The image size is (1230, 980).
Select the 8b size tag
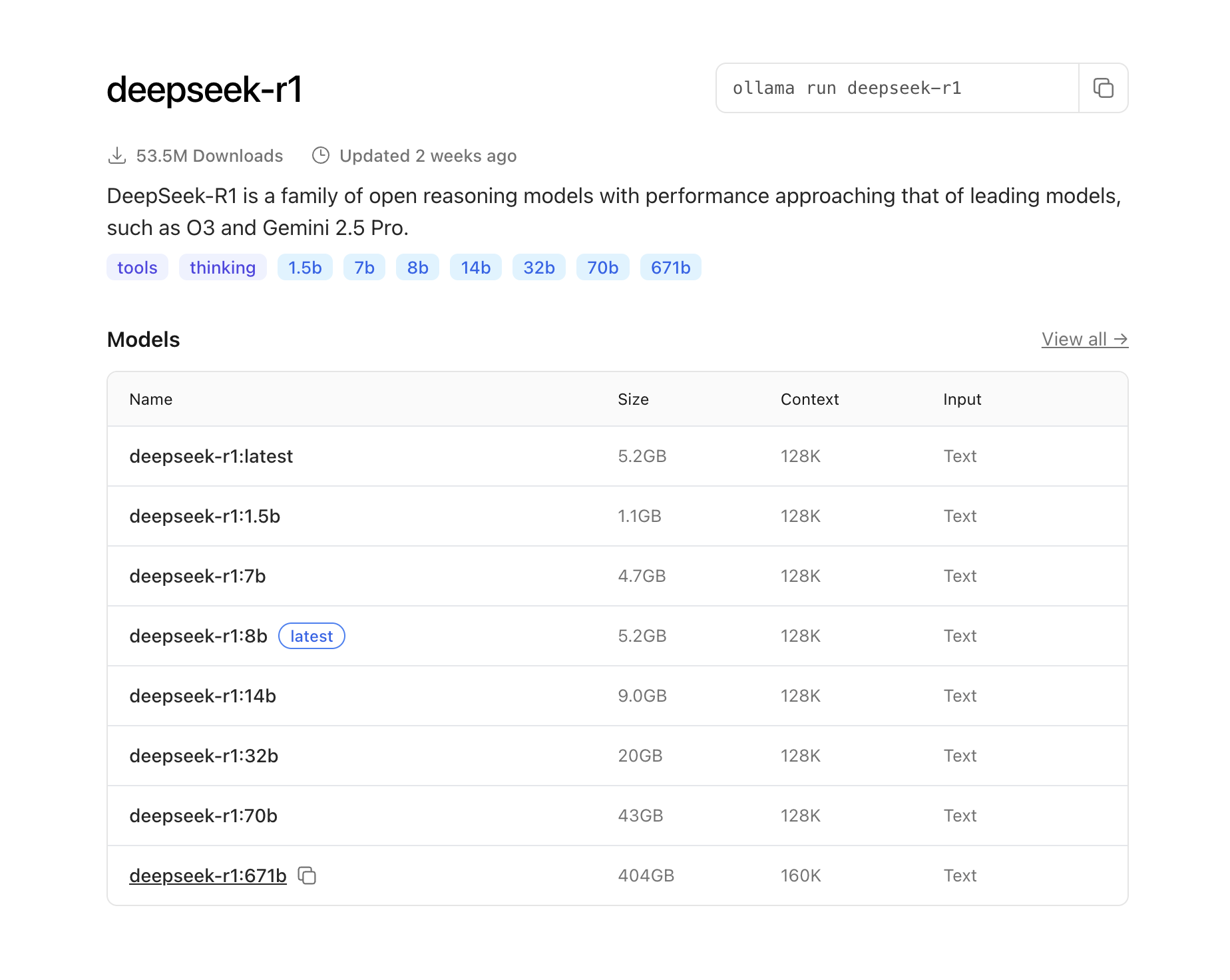tap(417, 267)
